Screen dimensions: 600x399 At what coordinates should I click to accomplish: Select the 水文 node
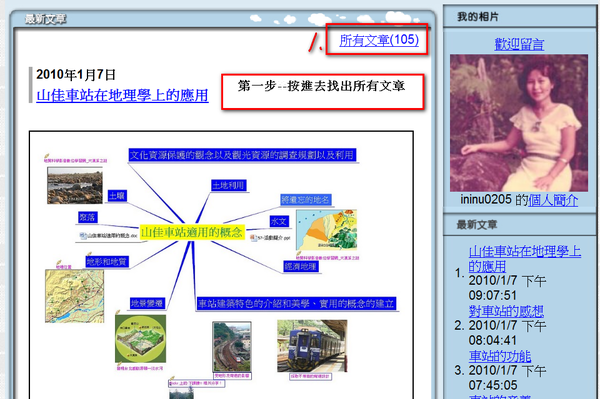[x=279, y=221]
